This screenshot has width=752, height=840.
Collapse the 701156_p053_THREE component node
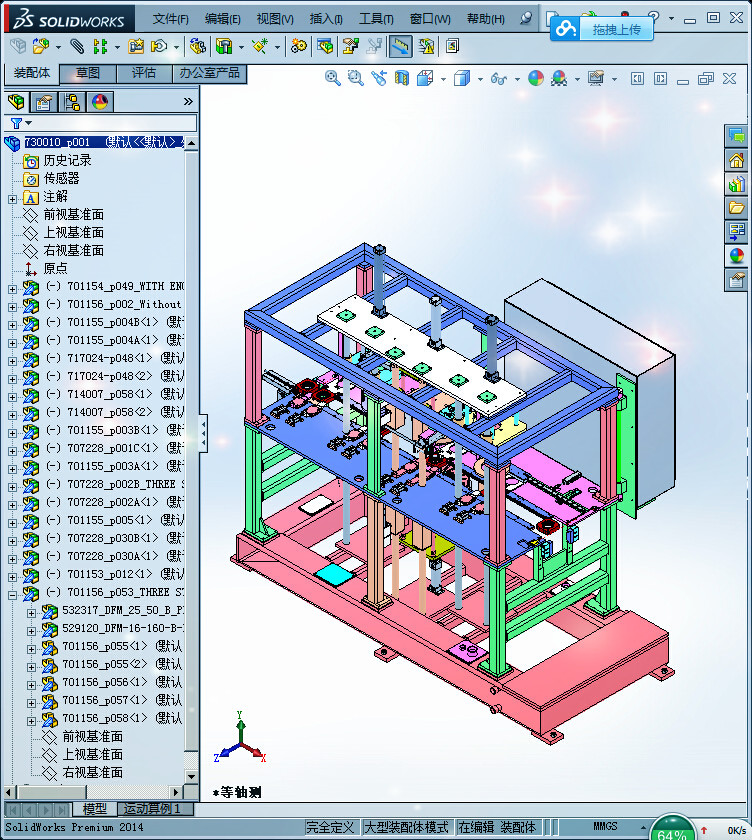click(12, 595)
